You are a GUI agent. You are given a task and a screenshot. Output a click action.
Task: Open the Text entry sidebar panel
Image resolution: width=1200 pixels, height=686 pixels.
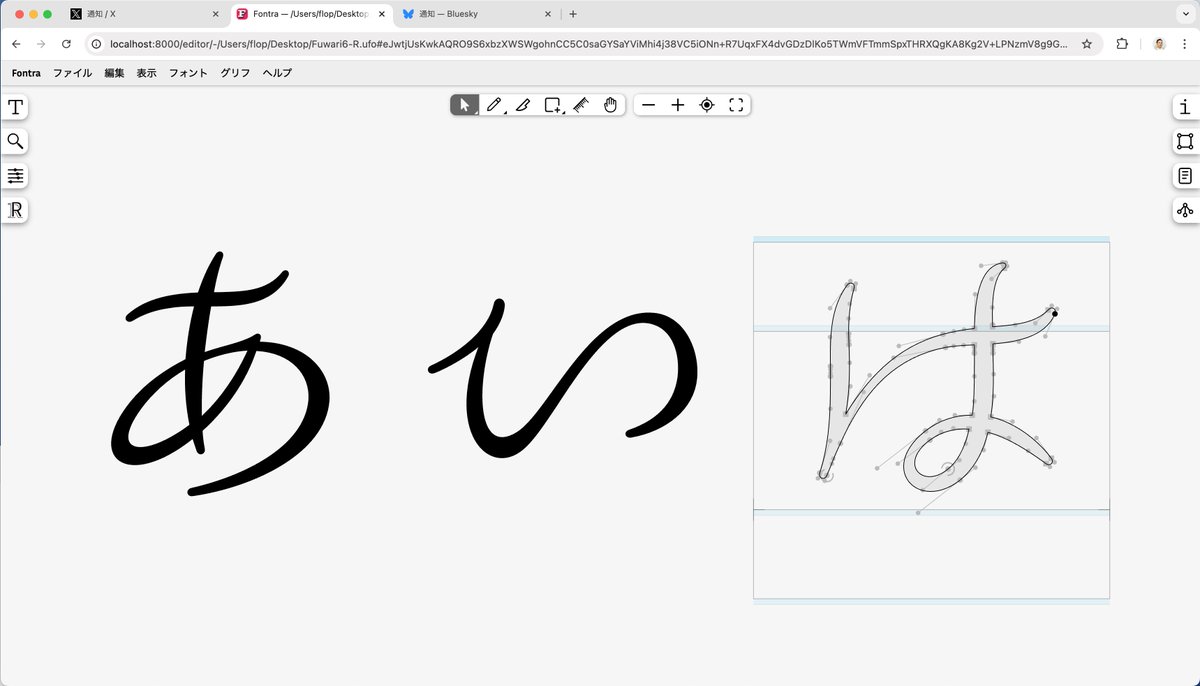15,107
